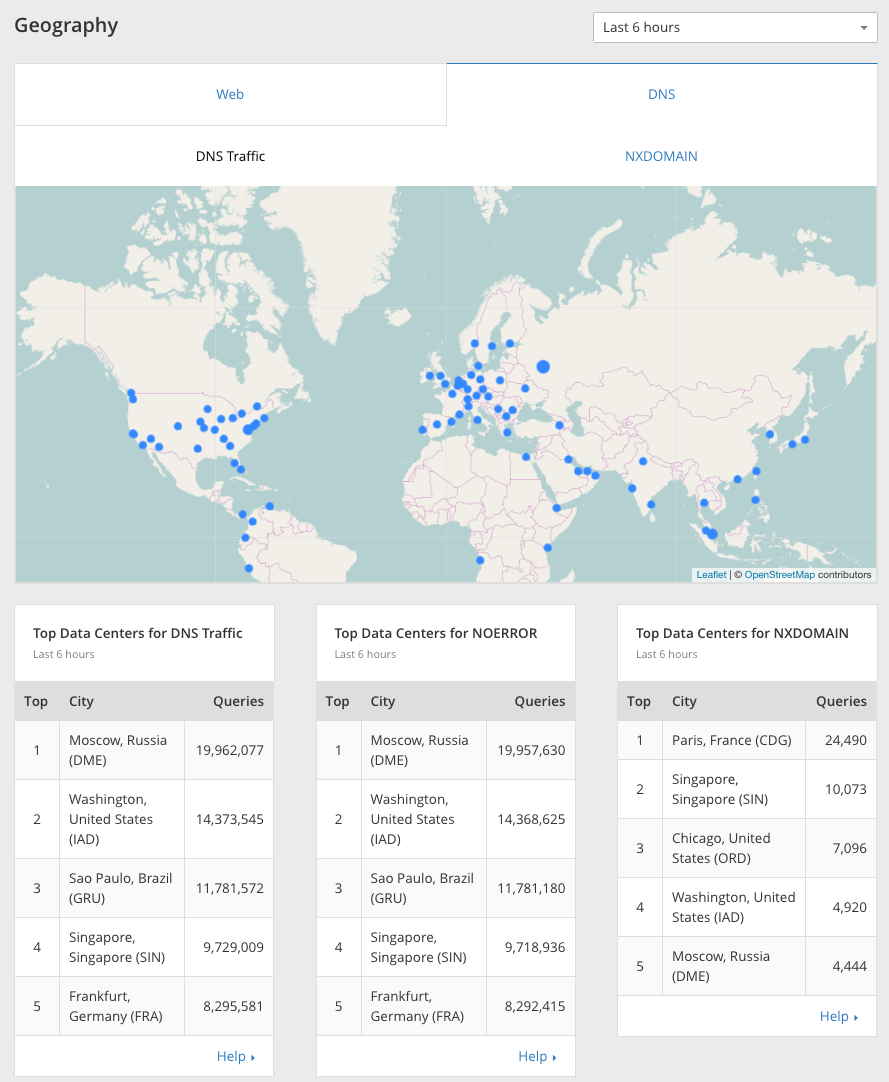Select Frankfurt, Germany row in DNS Traffic table

144,1006
